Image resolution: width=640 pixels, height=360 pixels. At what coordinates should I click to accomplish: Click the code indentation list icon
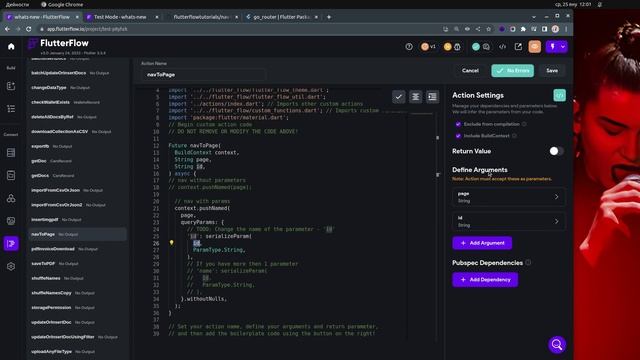[x=432, y=97]
